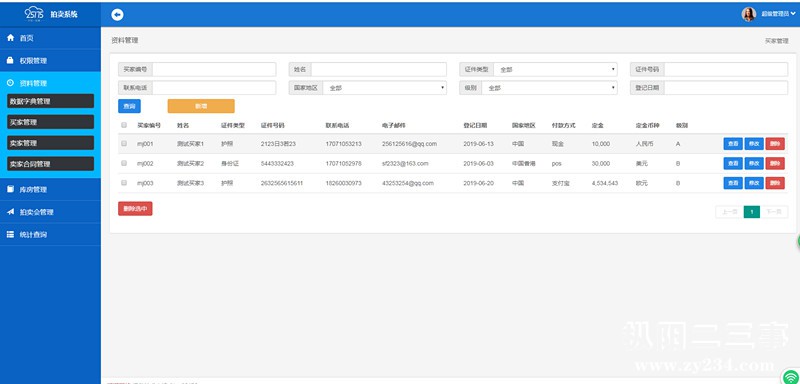
Task: Click 删除 button for mj003 row
Action: (x=775, y=183)
